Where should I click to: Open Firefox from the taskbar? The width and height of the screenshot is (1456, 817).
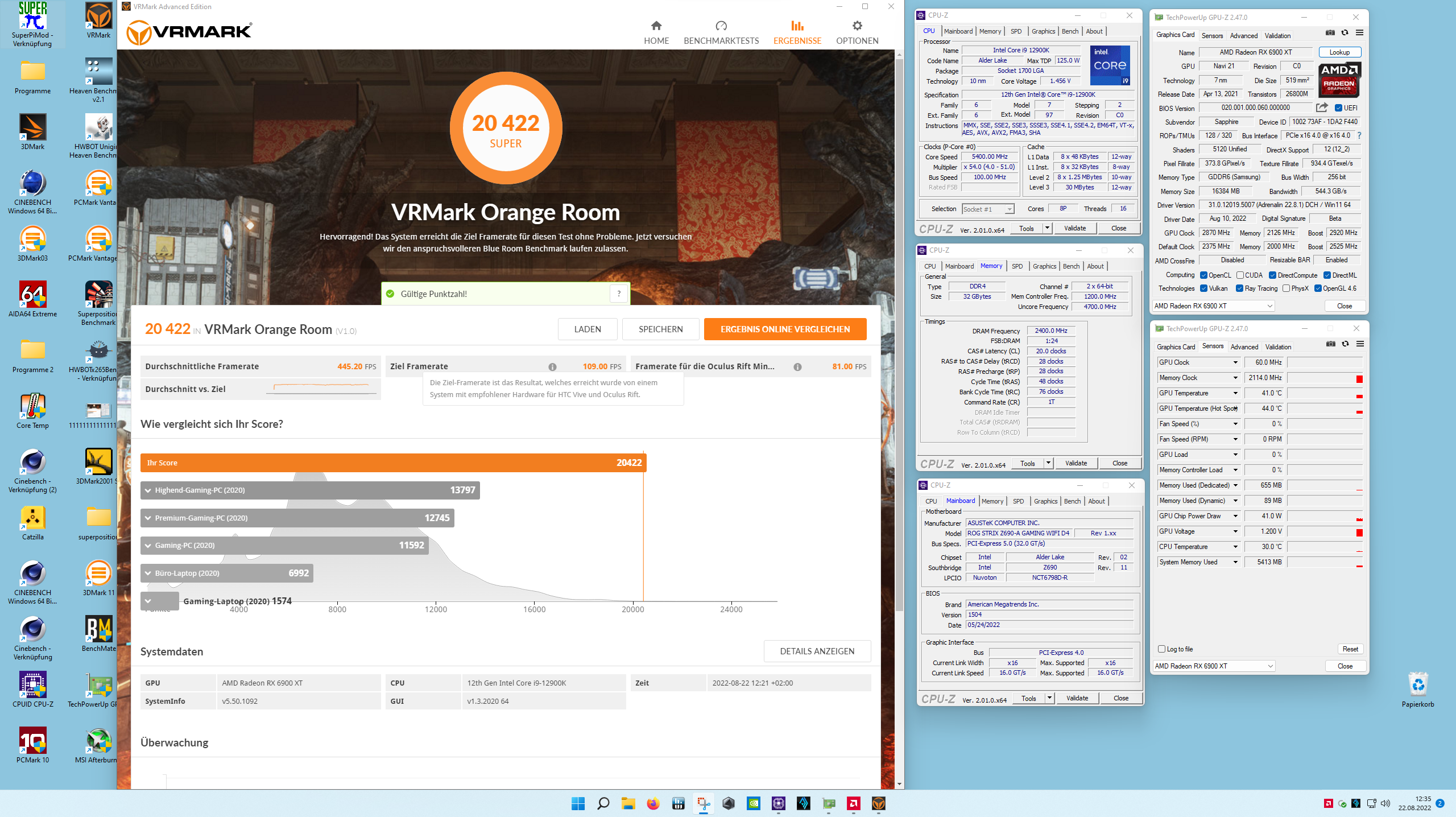653,803
